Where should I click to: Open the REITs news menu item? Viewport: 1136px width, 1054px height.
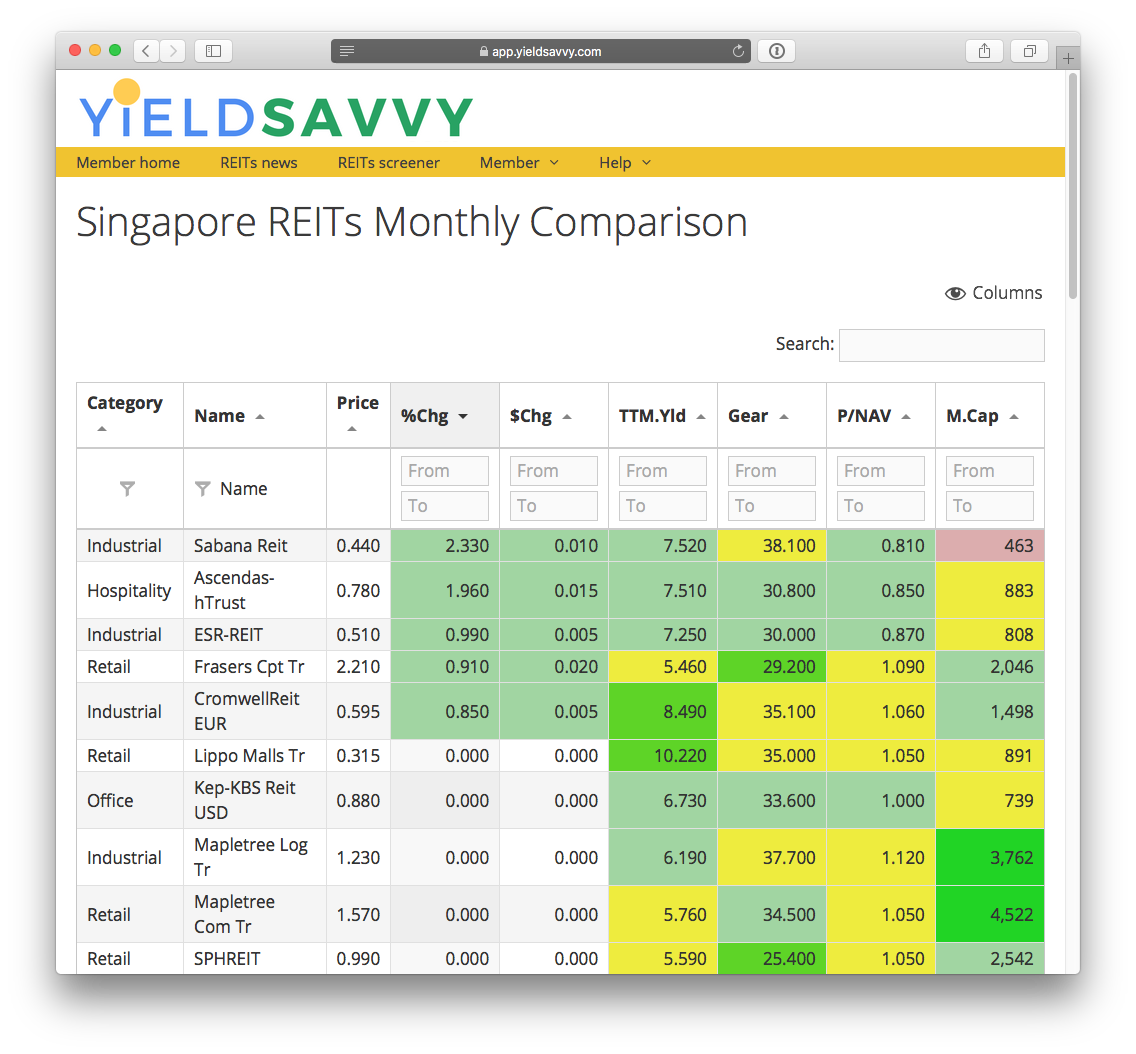click(259, 162)
